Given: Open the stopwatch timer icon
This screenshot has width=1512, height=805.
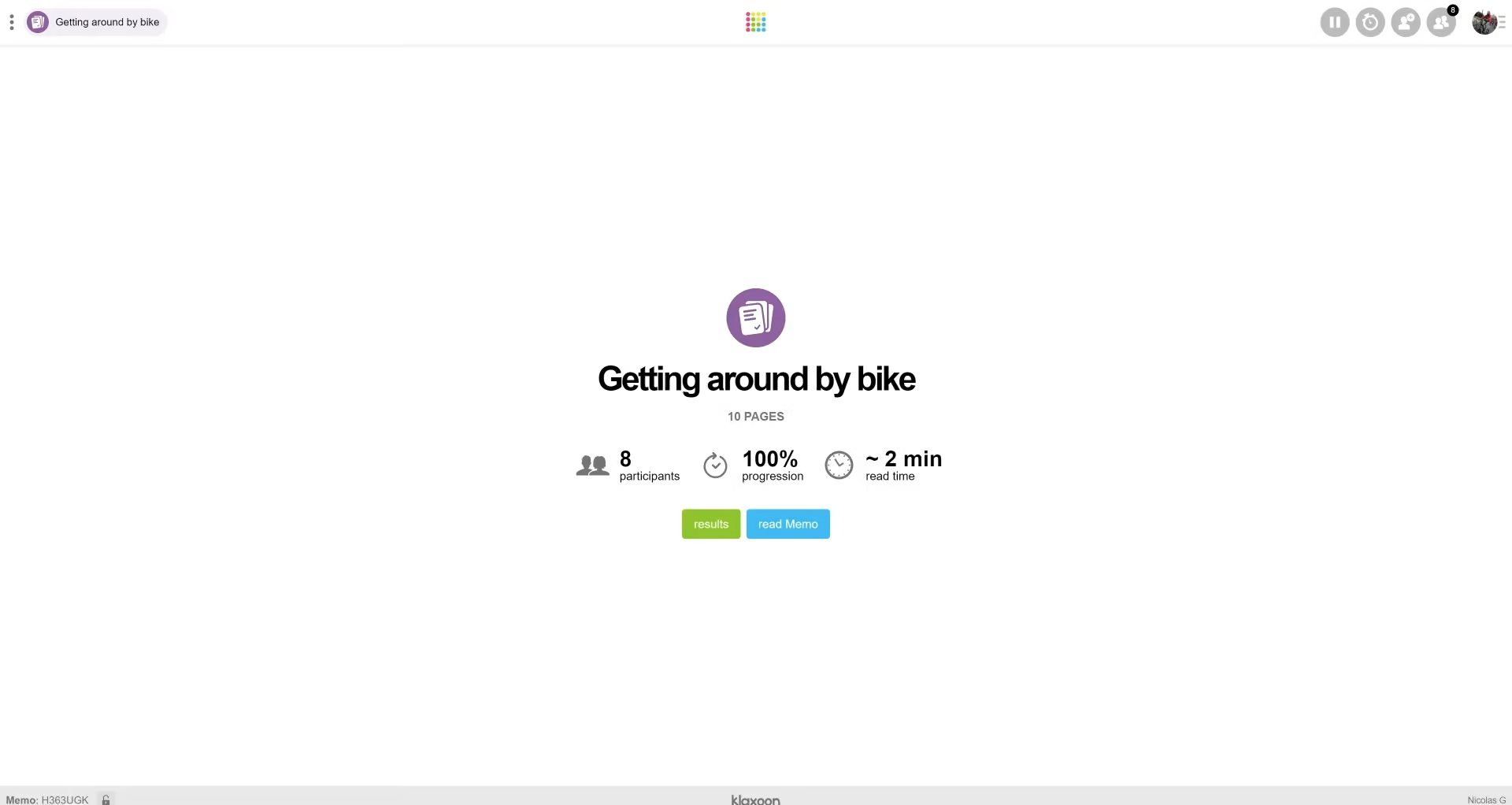Looking at the screenshot, I should coord(1370,22).
